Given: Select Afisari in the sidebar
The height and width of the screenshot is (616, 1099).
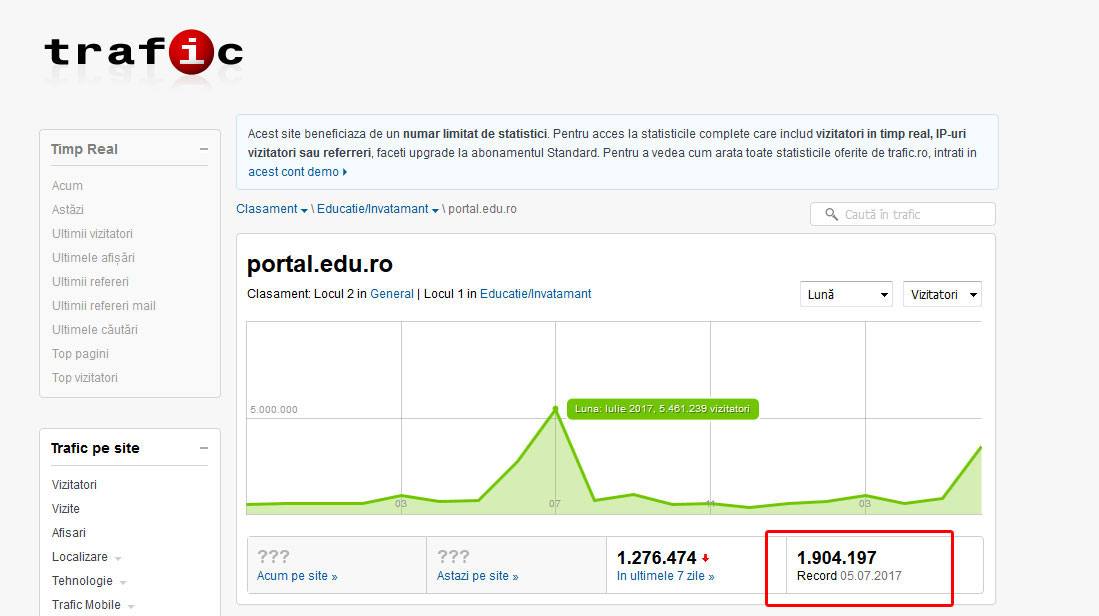Looking at the screenshot, I should [x=69, y=533].
